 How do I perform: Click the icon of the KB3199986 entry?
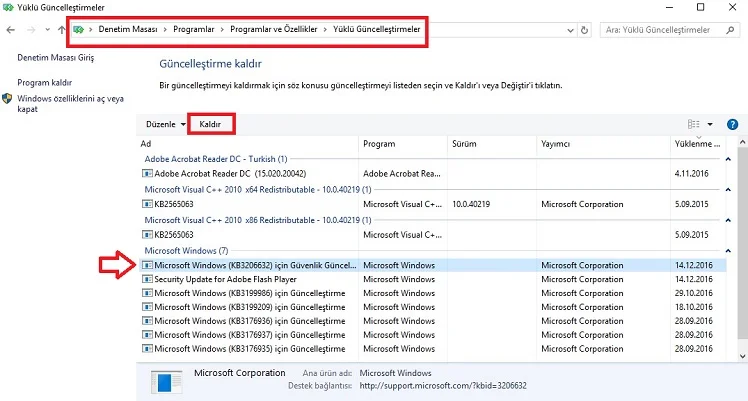[x=147, y=293]
